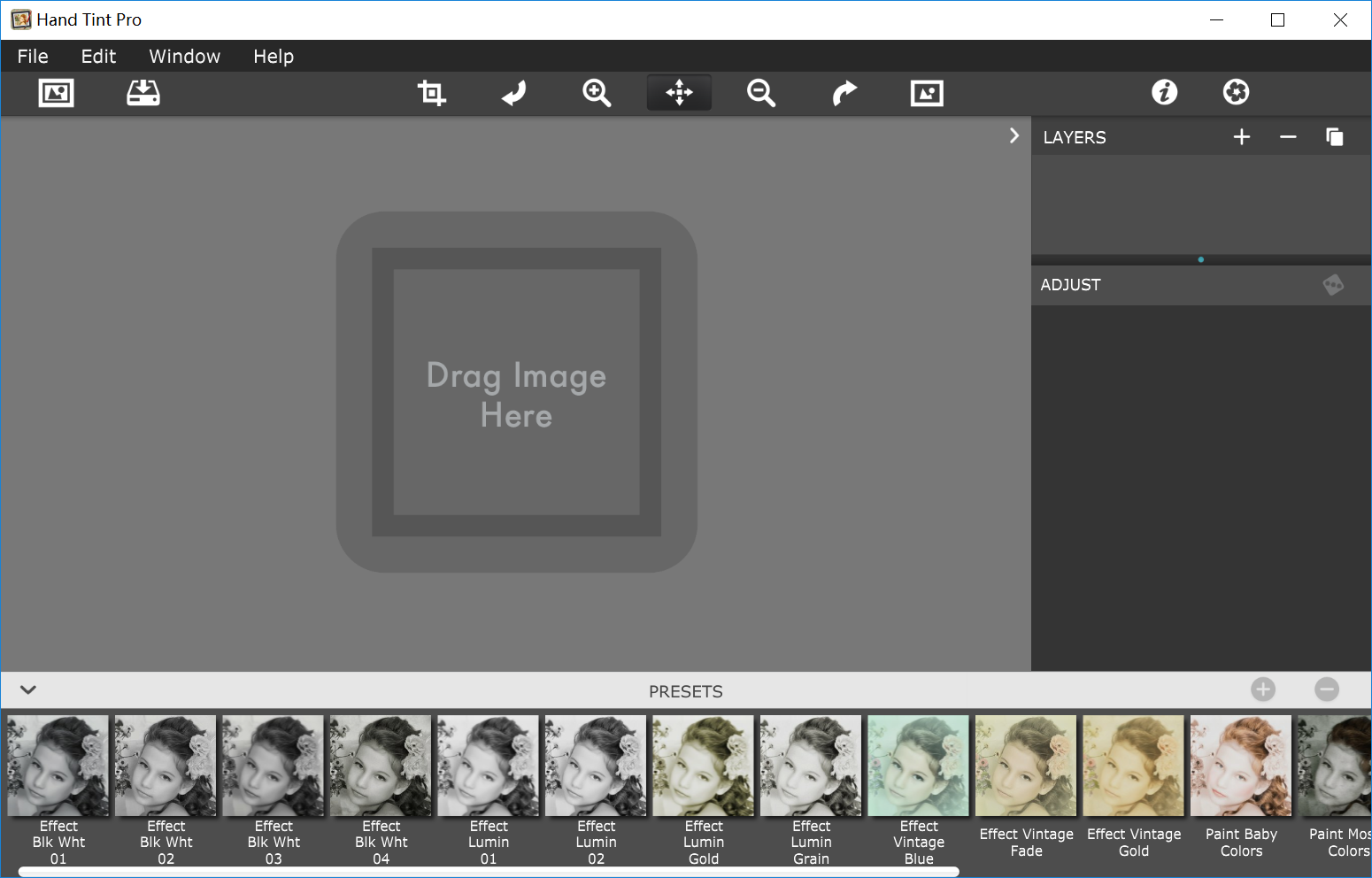Select the Crop tool
Viewport: 1372px width, 878px height.
431,93
